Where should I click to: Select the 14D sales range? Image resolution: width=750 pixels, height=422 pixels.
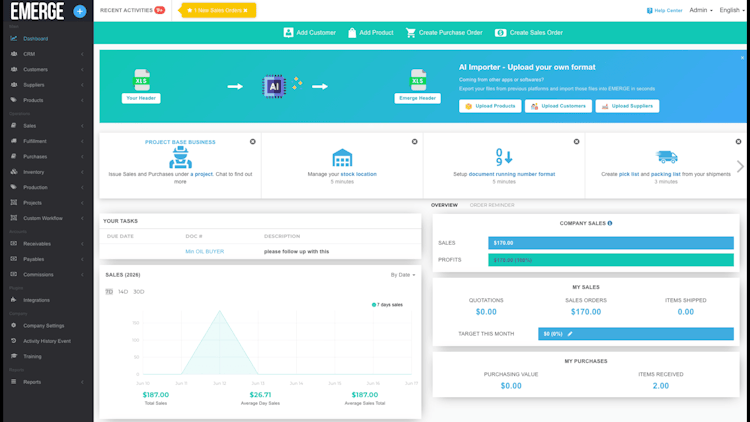123,292
